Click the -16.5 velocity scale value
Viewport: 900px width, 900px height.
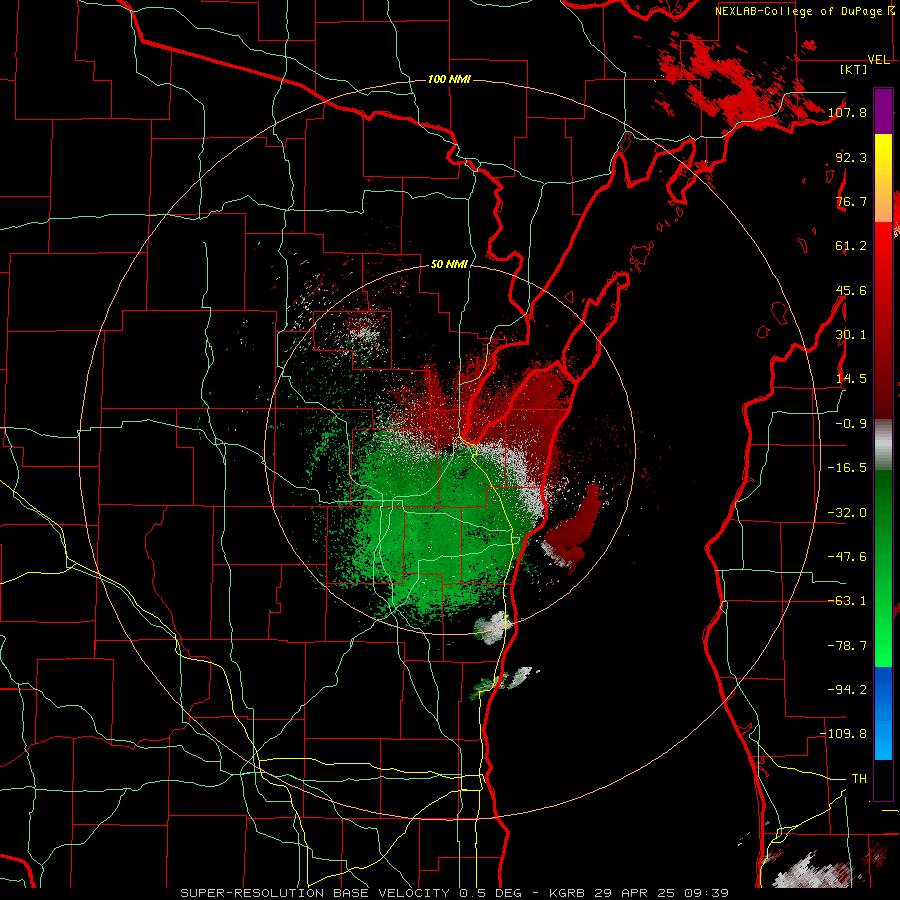[x=847, y=468]
